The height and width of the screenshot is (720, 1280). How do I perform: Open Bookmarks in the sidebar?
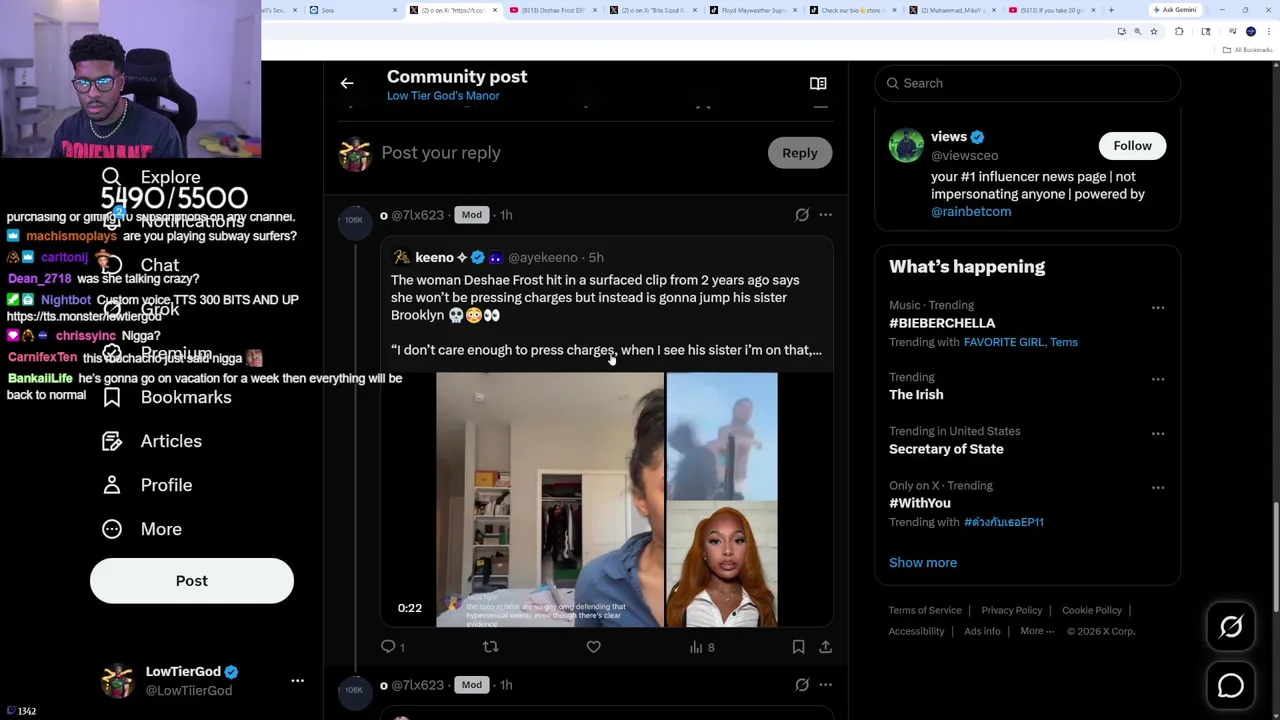(x=166, y=397)
